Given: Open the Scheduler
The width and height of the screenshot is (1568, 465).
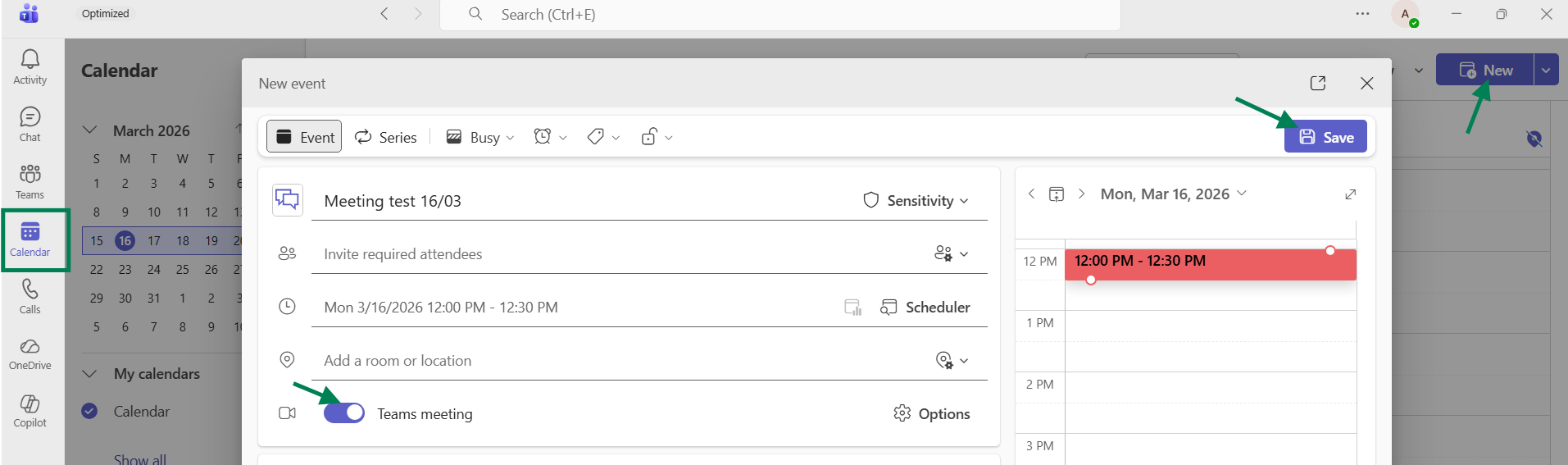Looking at the screenshot, I should pos(925,308).
